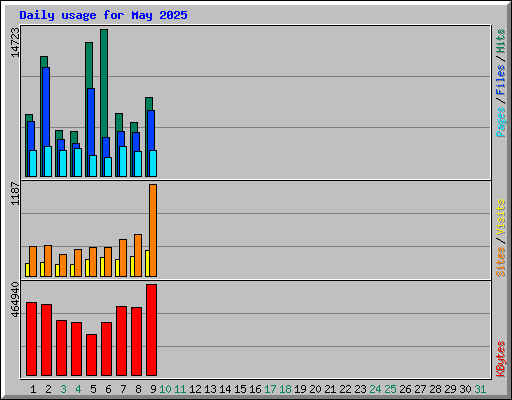Click the orange sites bar for day 2
The image size is (512, 400).
pyautogui.click(x=48, y=261)
